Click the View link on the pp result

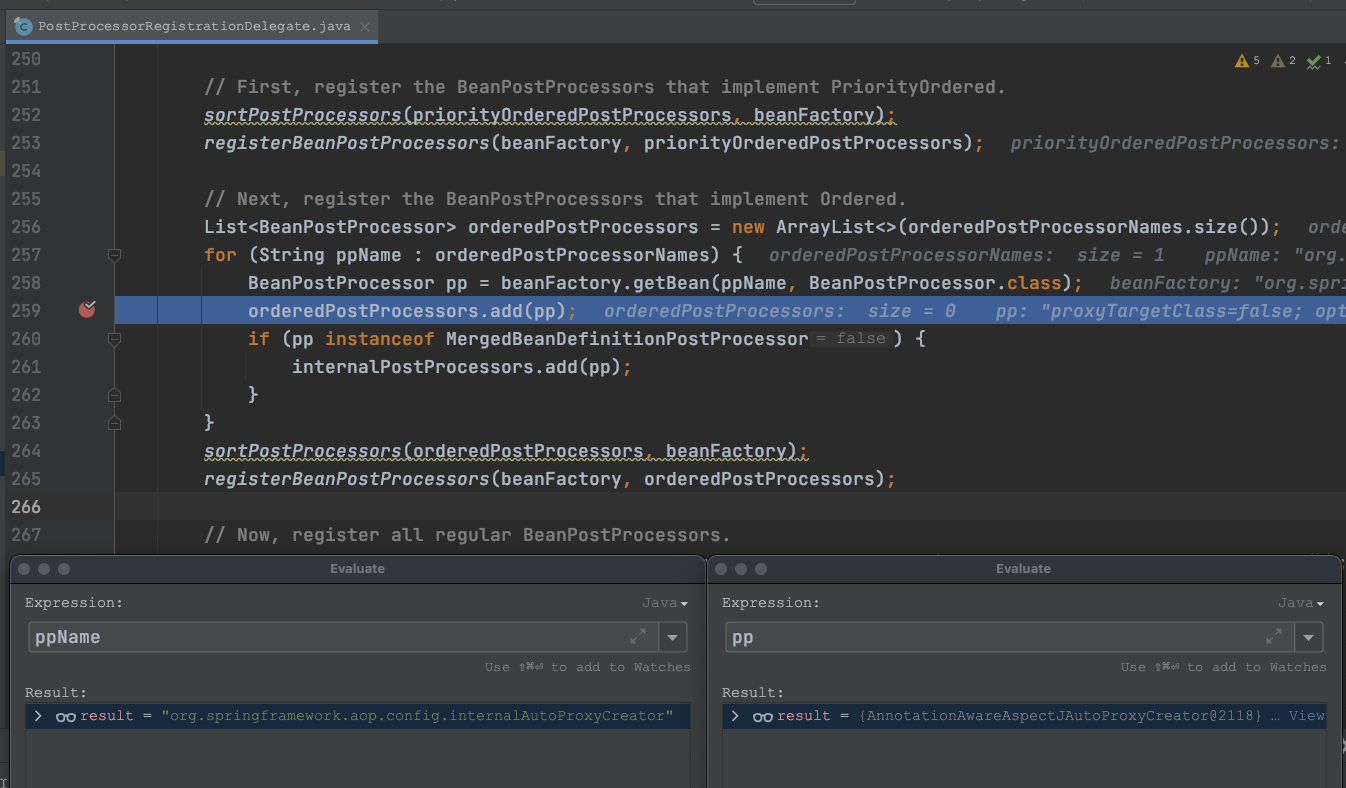pyautogui.click(x=1306, y=716)
